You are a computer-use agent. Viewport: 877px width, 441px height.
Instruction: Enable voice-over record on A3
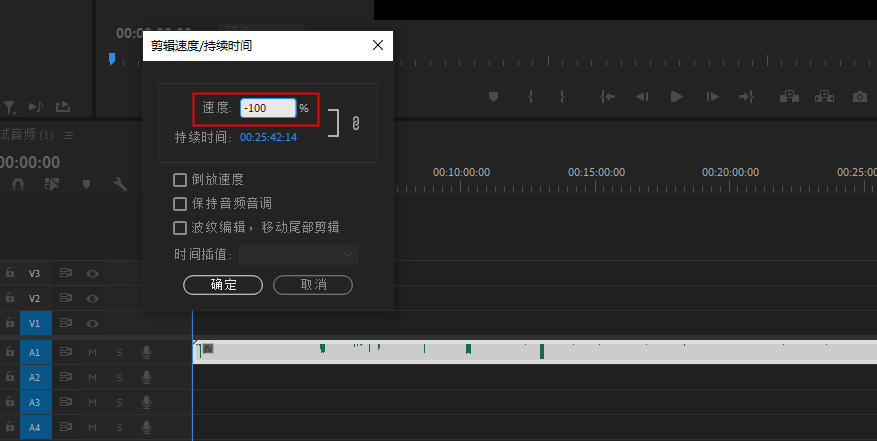click(147, 402)
